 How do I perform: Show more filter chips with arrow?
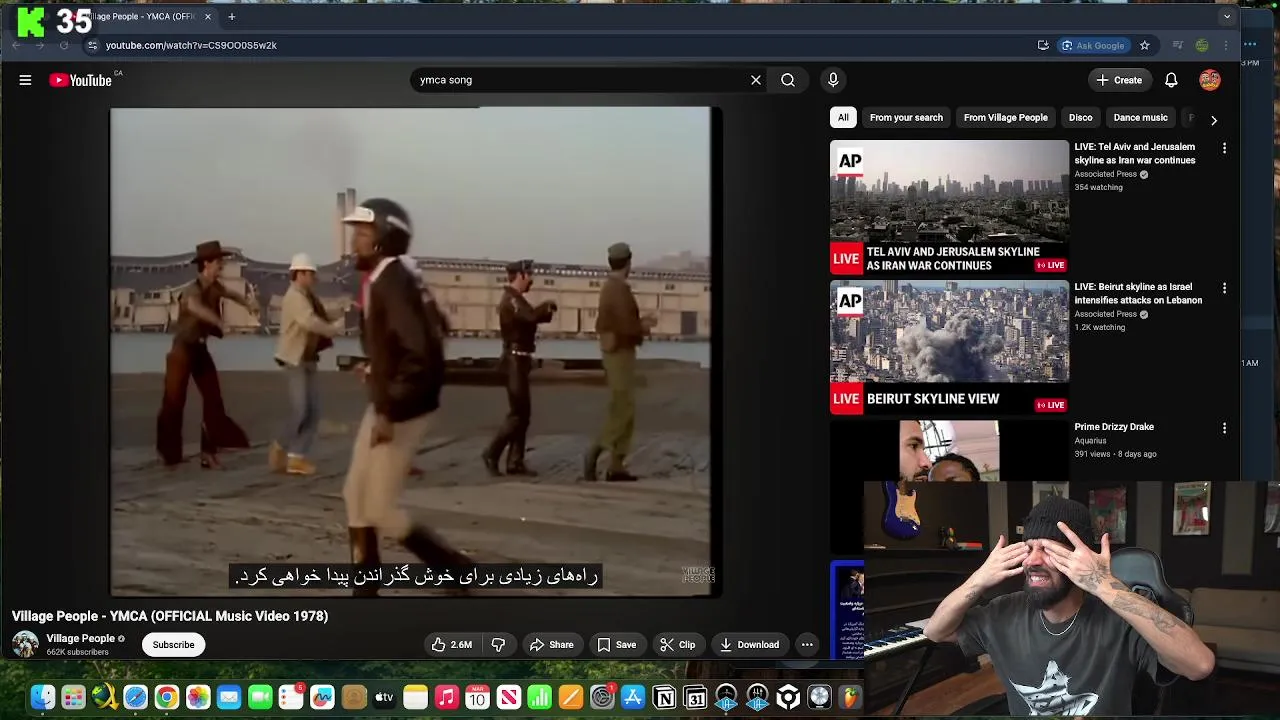pos(1213,120)
